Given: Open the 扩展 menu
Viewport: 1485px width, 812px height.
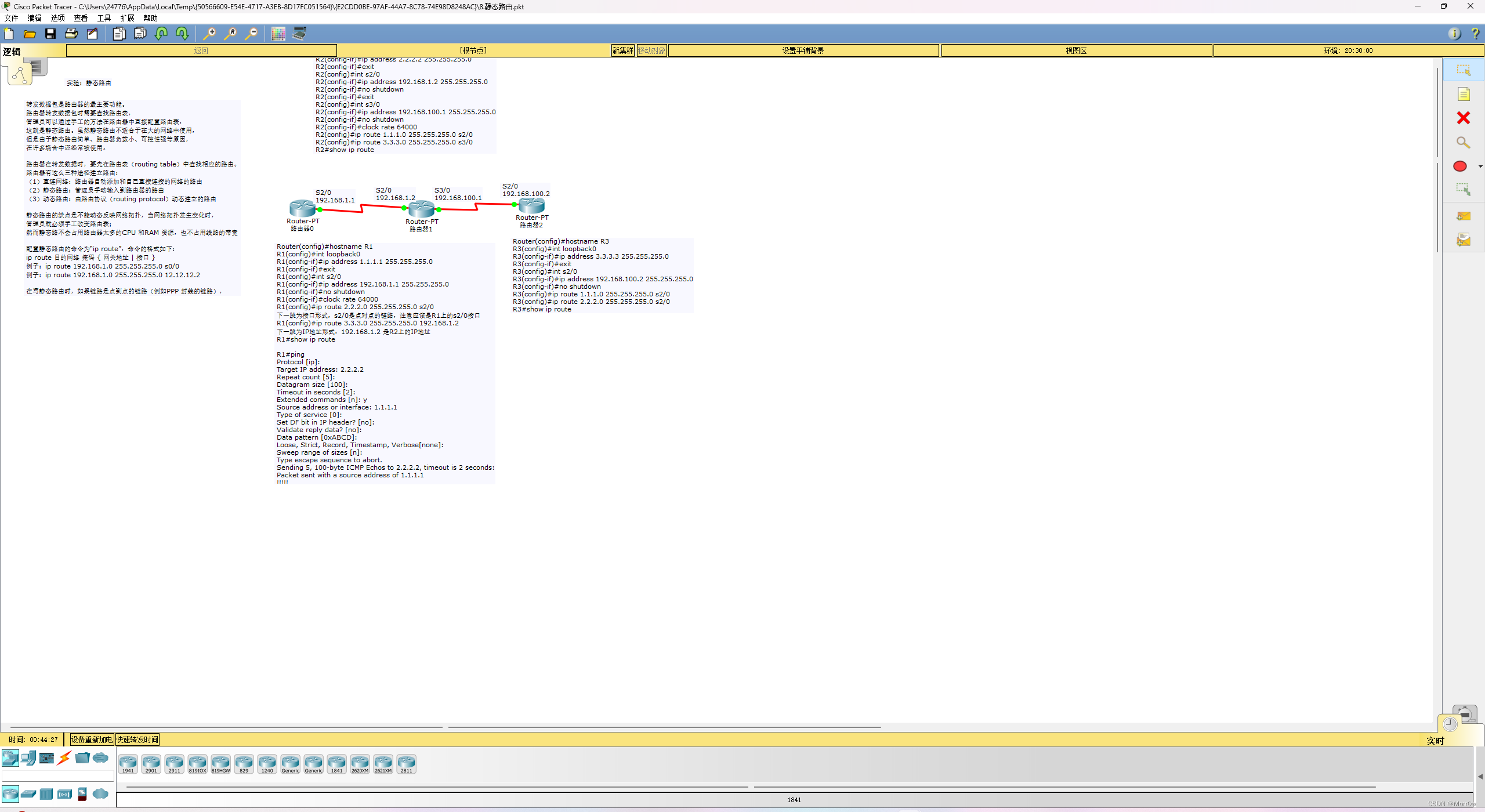Looking at the screenshot, I should [127, 18].
